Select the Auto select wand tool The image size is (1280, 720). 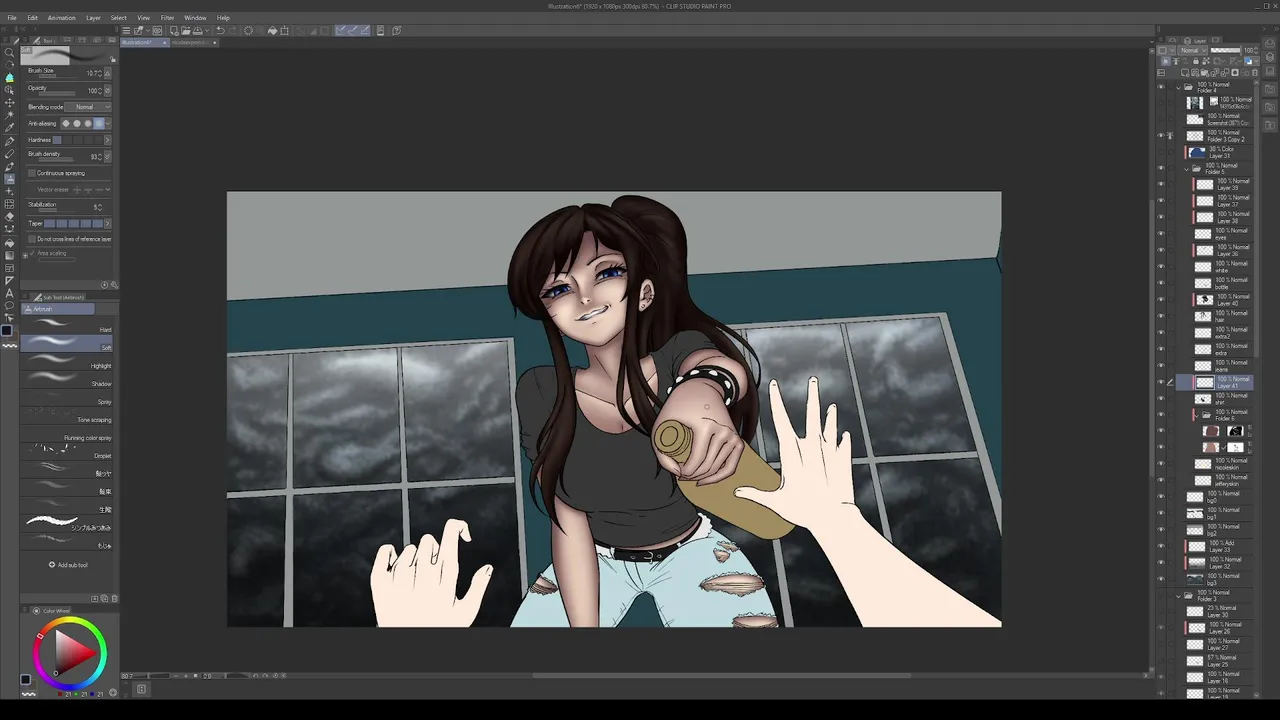pyautogui.click(x=8, y=115)
